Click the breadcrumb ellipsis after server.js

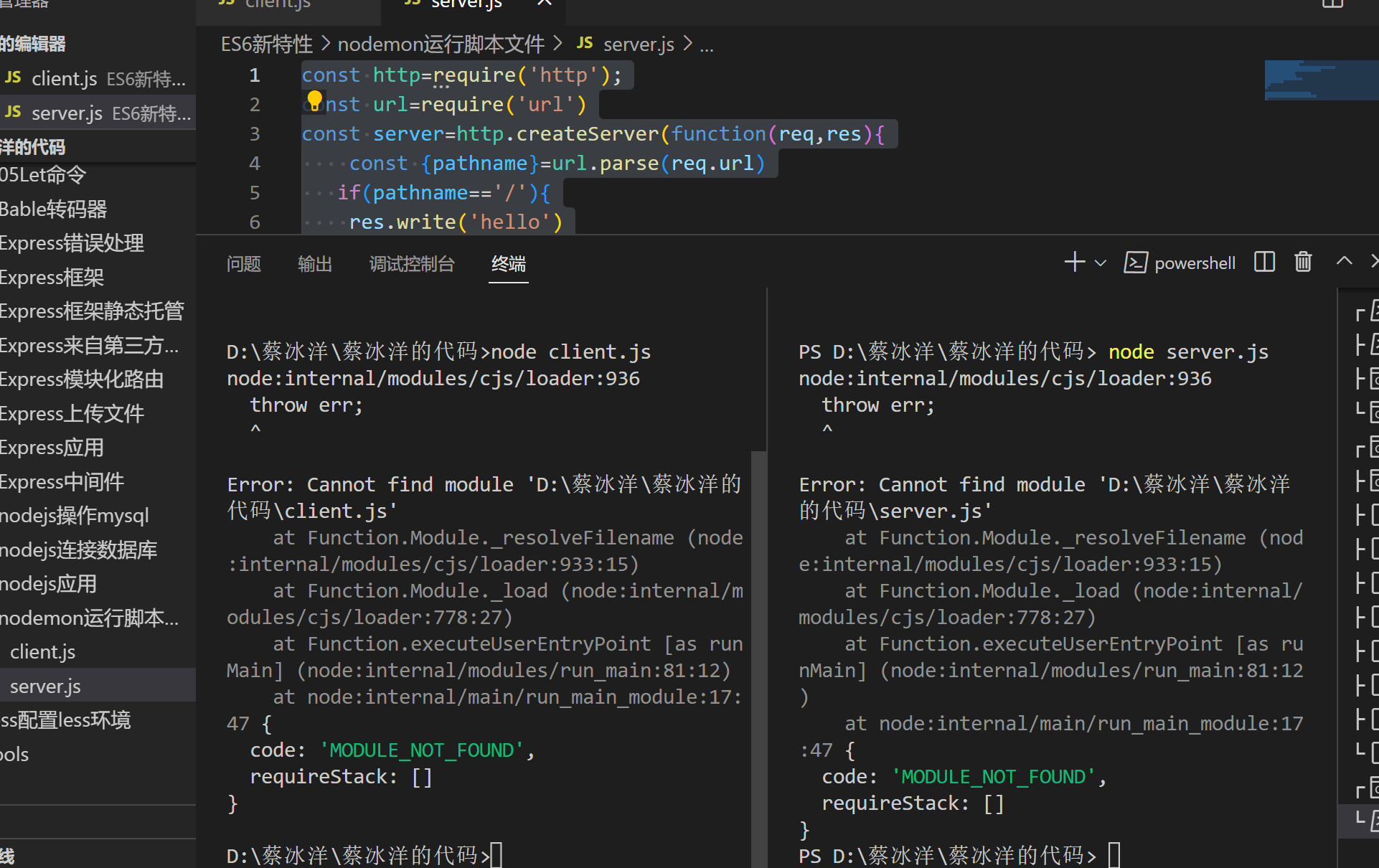(x=707, y=46)
